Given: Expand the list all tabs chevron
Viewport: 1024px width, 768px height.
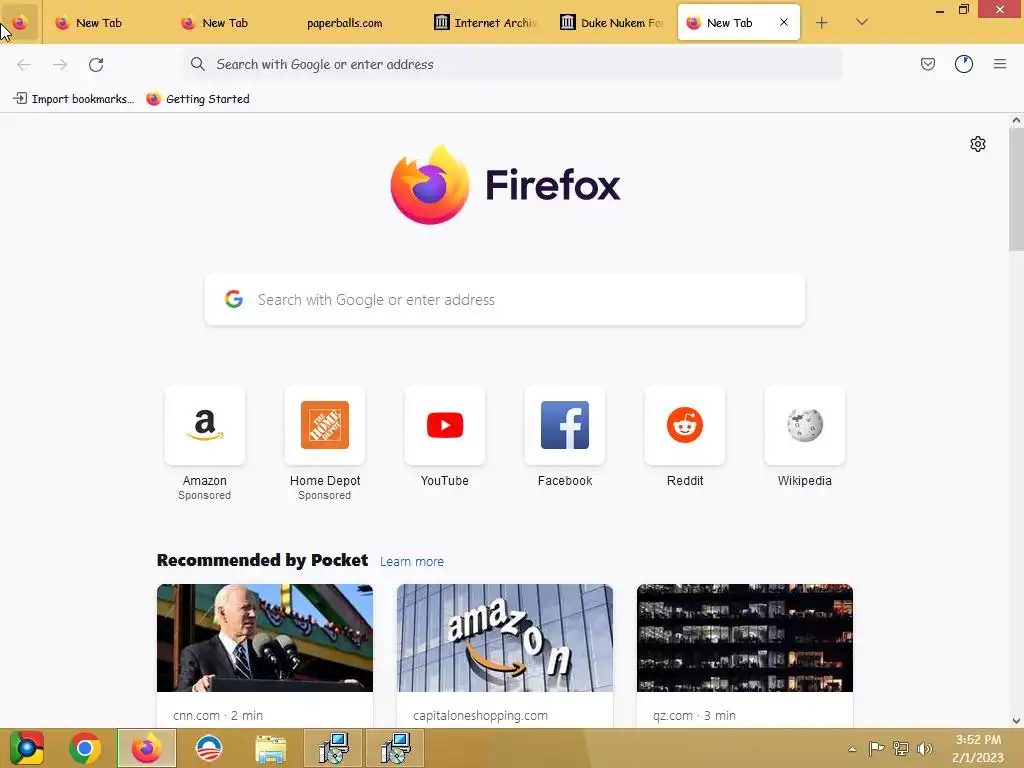Looking at the screenshot, I should 862,23.
